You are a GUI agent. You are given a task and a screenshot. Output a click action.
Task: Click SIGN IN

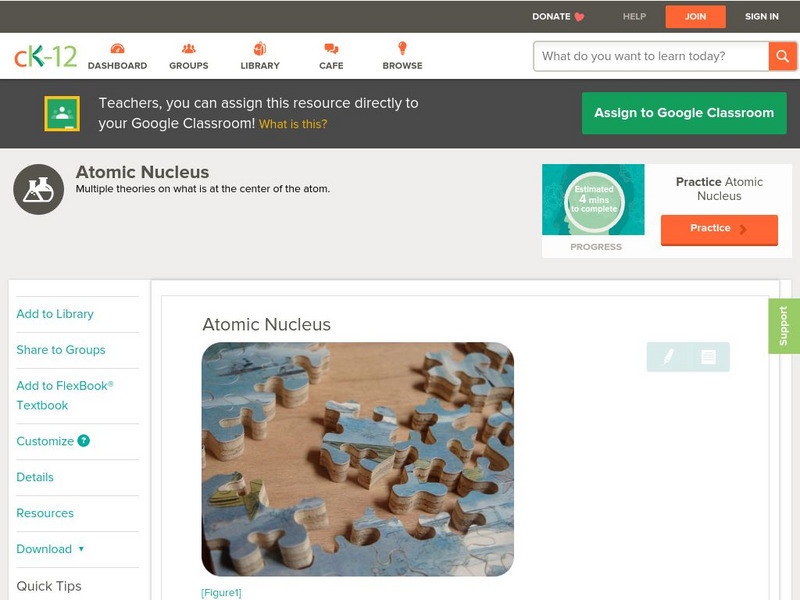[x=762, y=17]
